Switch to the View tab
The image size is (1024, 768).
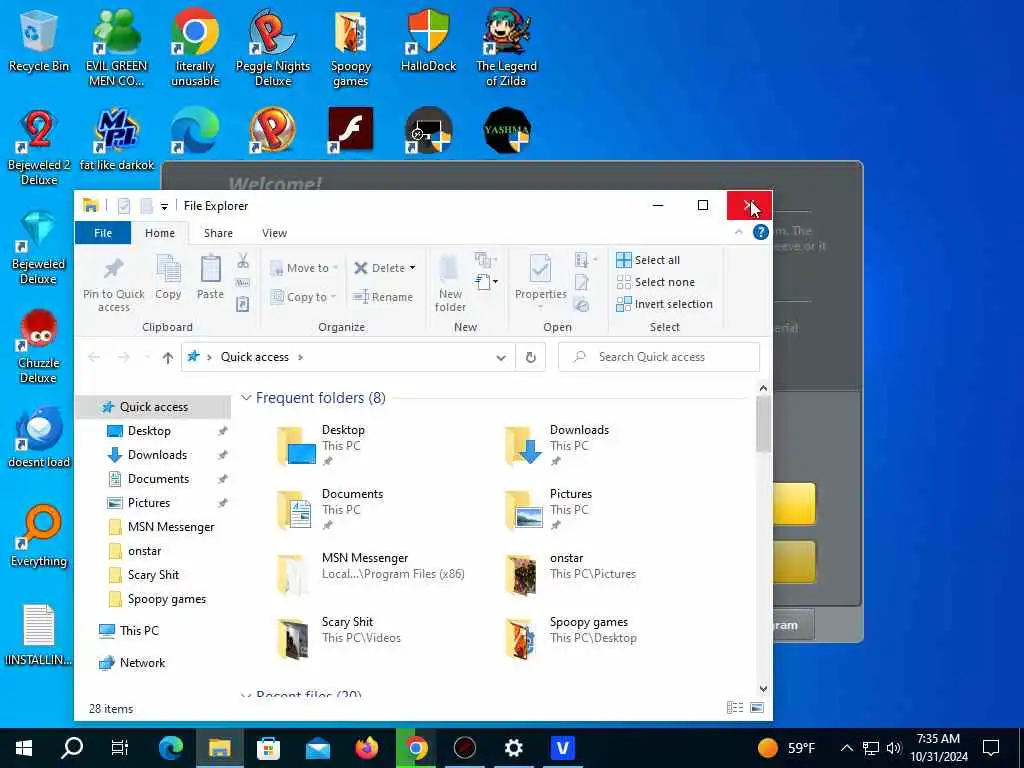tap(274, 233)
